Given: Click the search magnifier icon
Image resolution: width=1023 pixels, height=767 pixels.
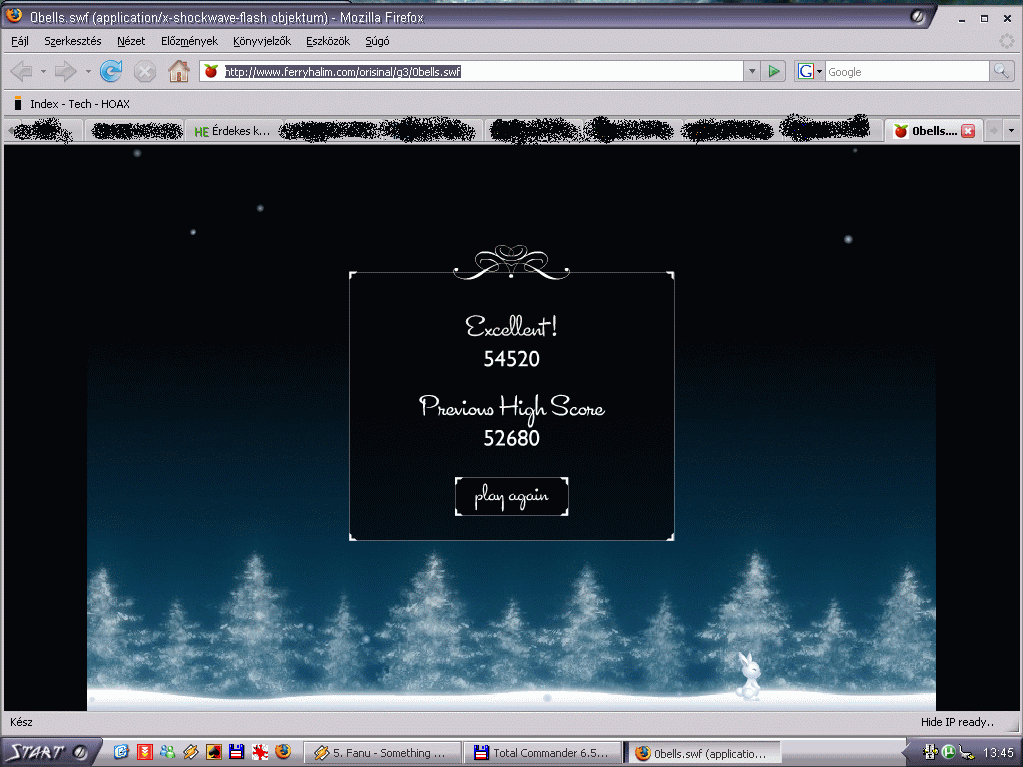Looking at the screenshot, I should [x=1001, y=71].
